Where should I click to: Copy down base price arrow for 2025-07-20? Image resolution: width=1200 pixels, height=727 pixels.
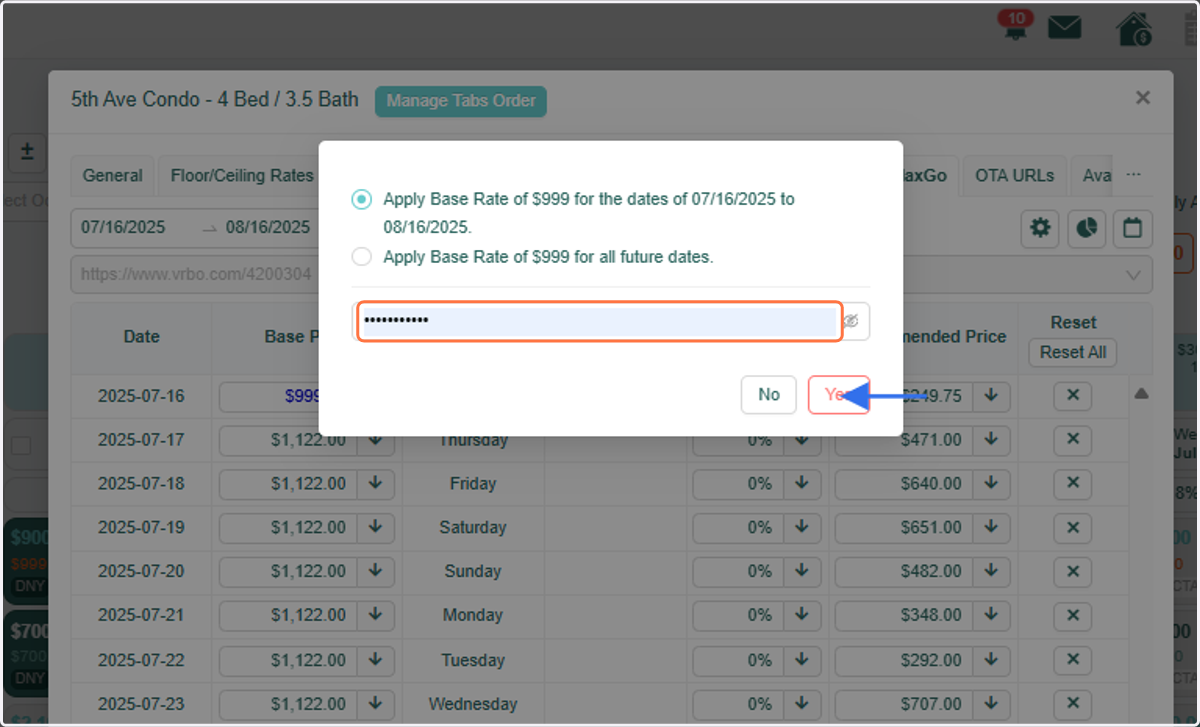(376, 571)
